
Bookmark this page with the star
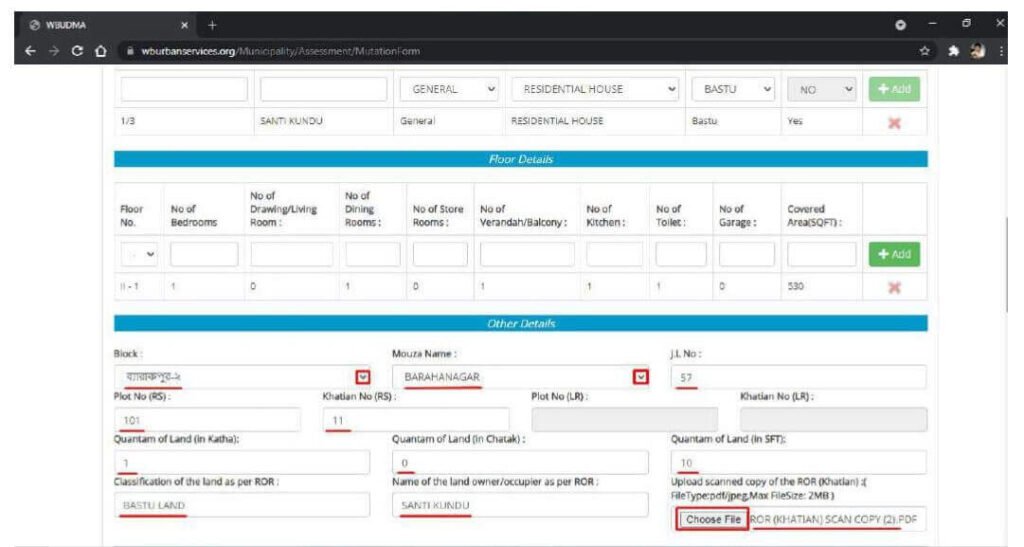click(x=925, y=51)
